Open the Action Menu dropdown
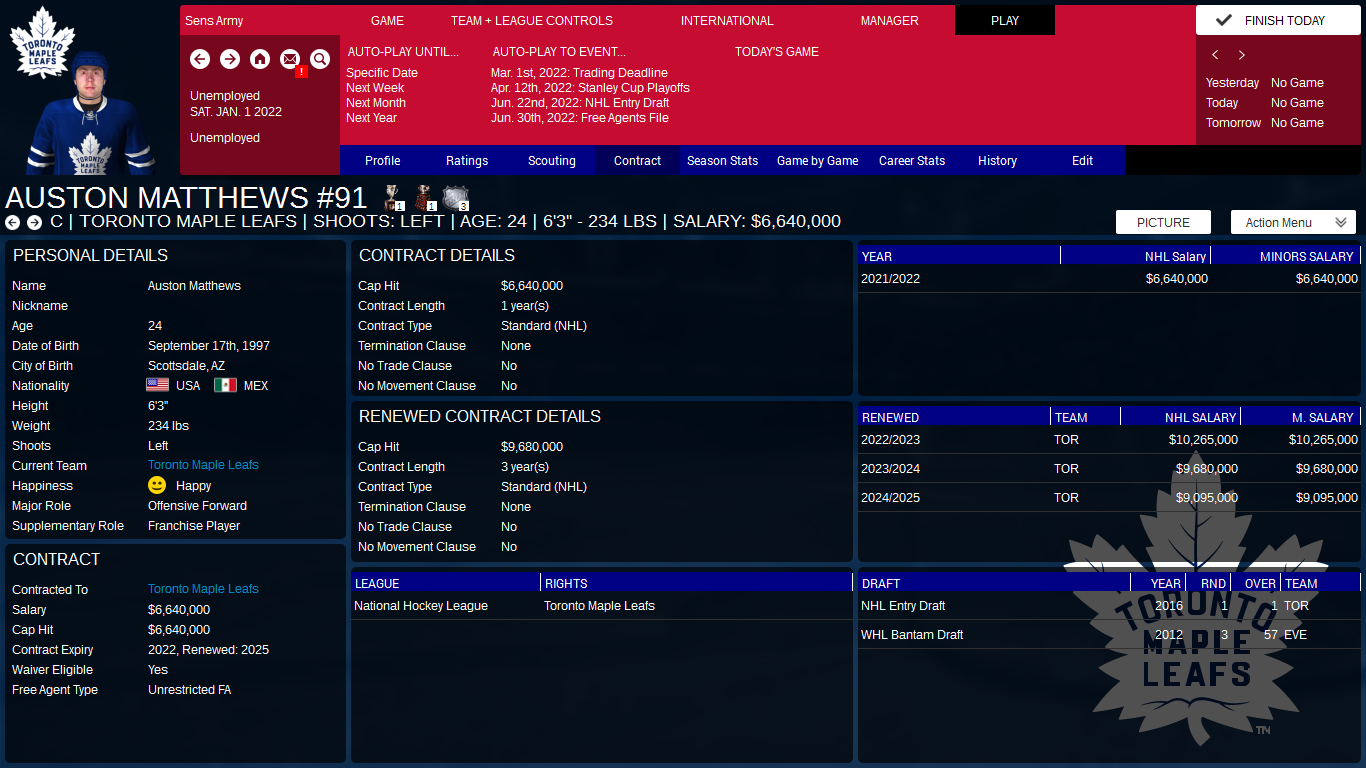Screen dimensions: 1366x768 point(1293,222)
